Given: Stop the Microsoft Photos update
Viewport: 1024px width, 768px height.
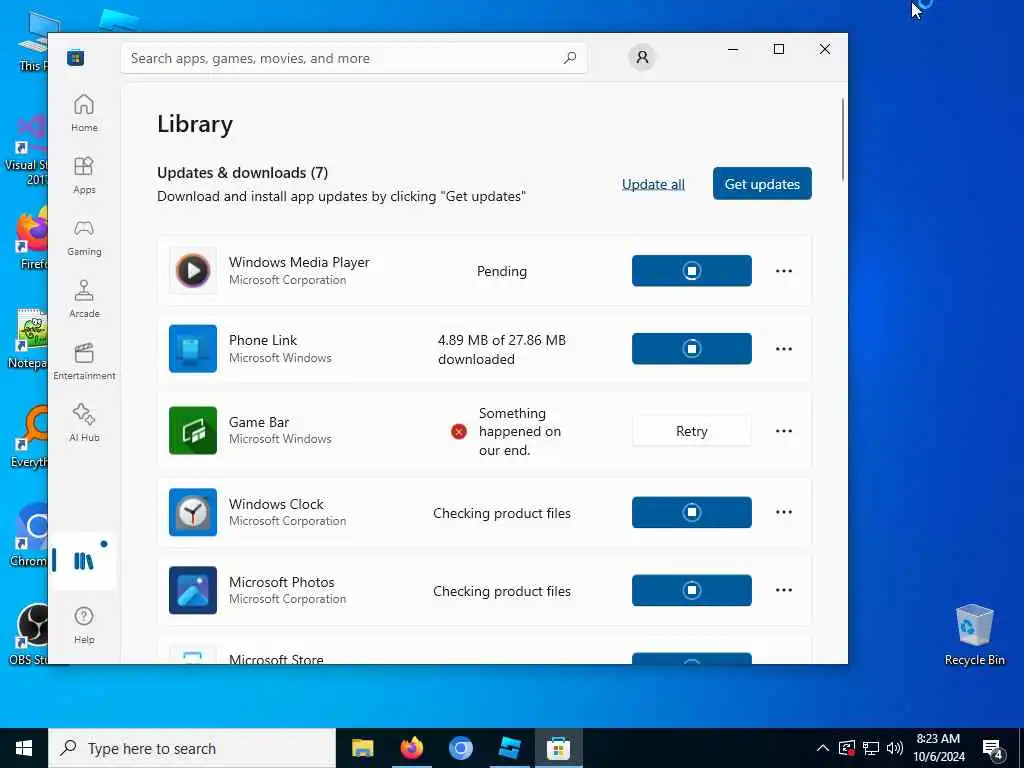Looking at the screenshot, I should pyautogui.click(x=692, y=590).
